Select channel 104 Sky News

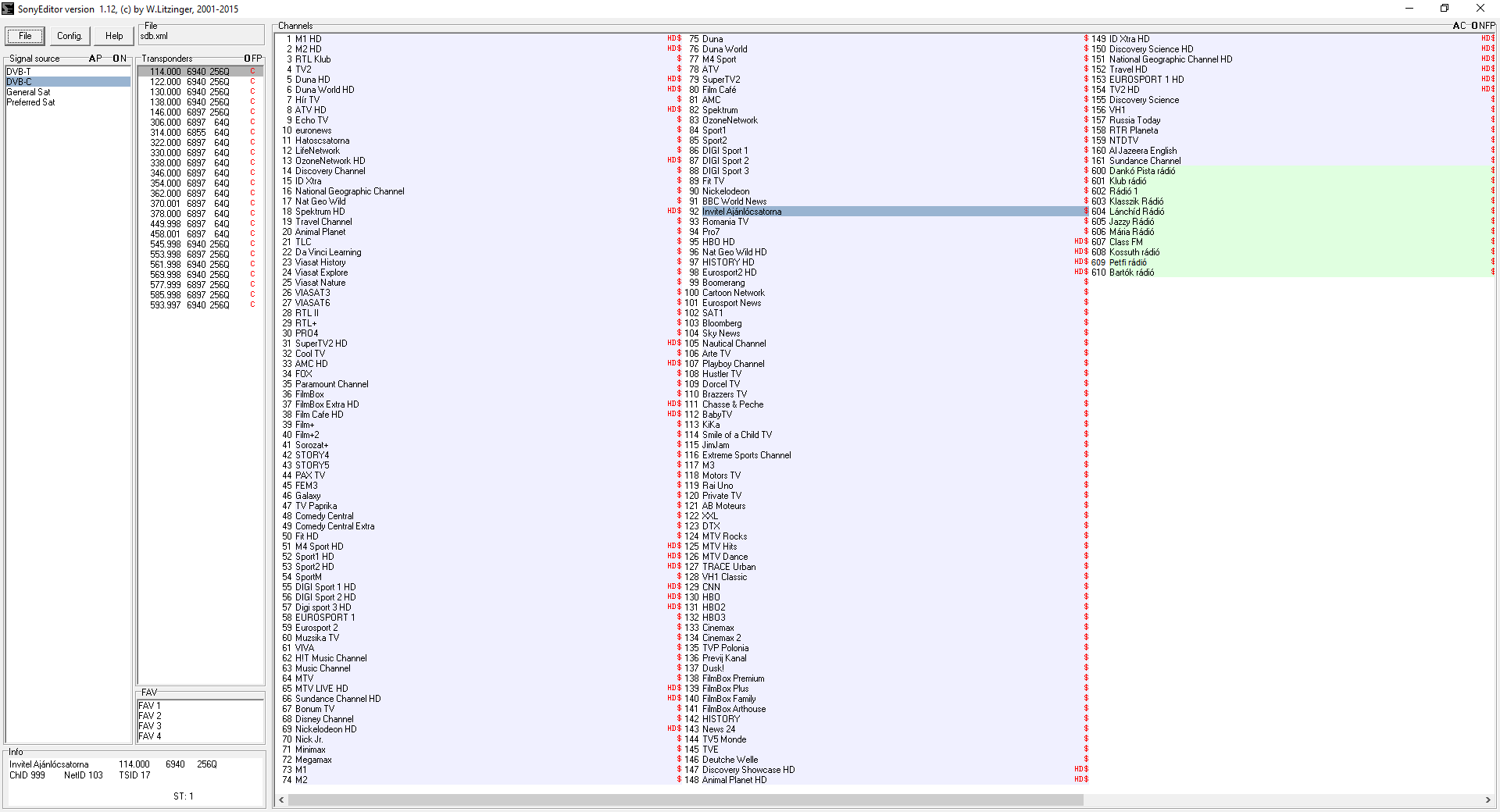pos(886,333)
